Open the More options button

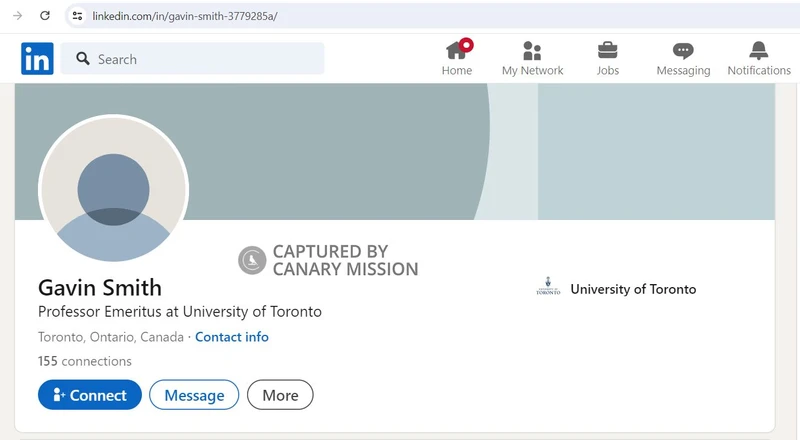280,395
